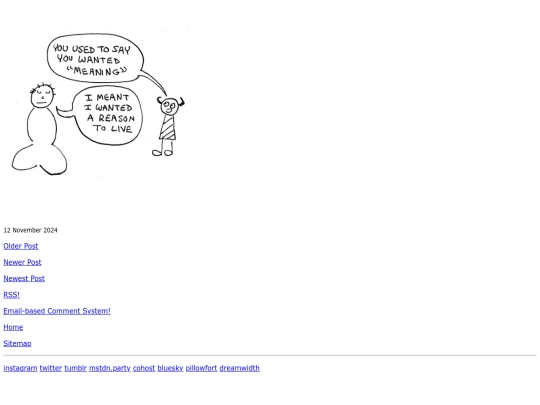
Task: Open the Sitemap link
Action: click(17, 343)
